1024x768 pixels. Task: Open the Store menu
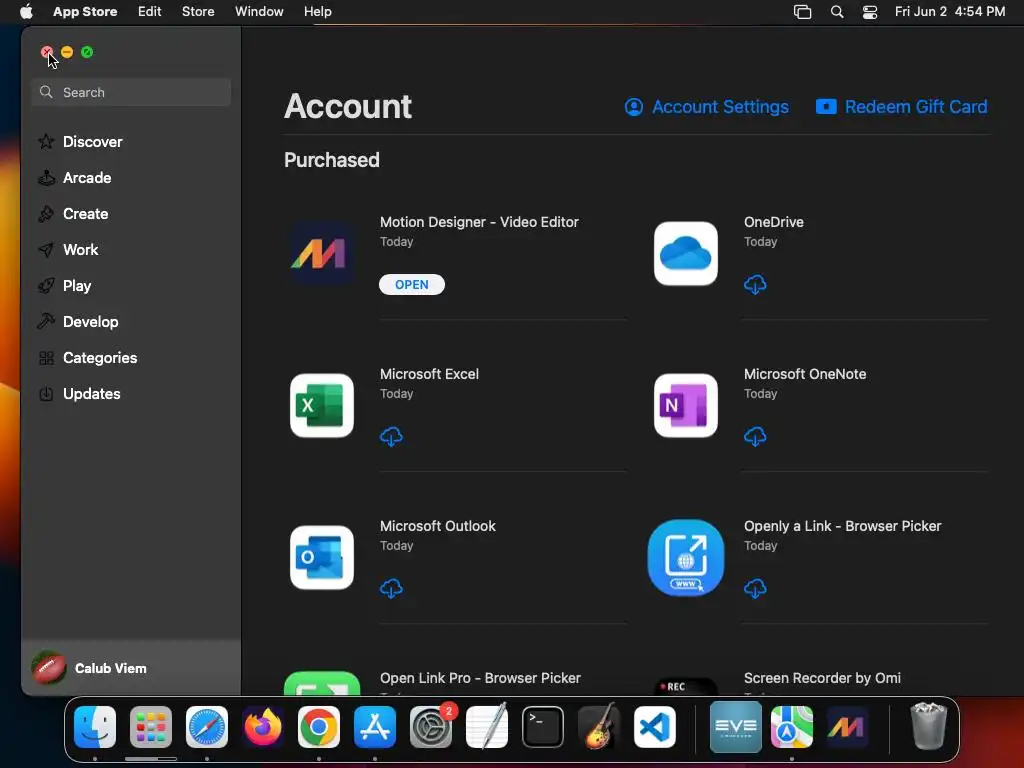pyautogui.click(x=198, y=12)
